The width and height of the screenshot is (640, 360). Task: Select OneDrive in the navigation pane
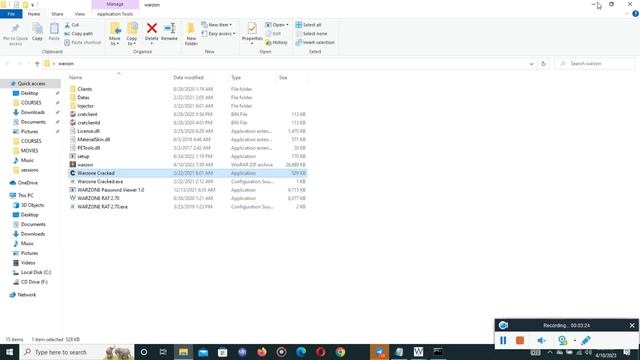point(27,182)
